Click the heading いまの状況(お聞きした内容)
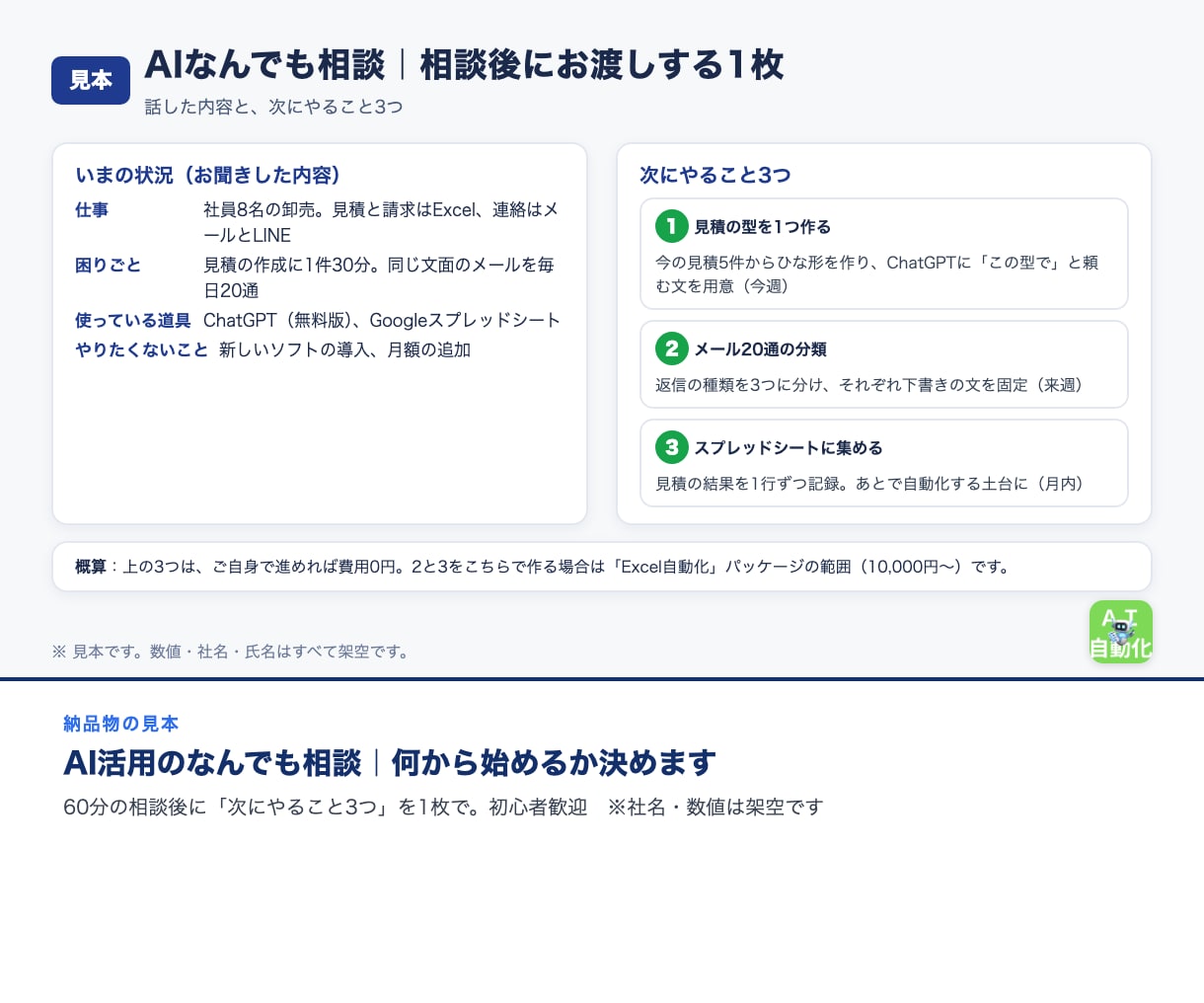The height and width of the screenshot is (1003, 1204). 208,175
